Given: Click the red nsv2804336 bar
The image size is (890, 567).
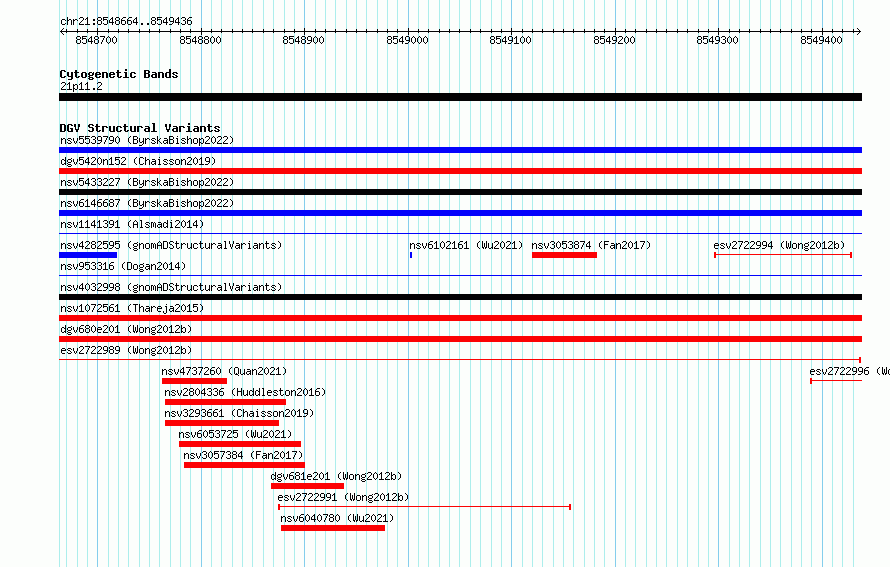Looking at the screenshot, I should 225,402.
